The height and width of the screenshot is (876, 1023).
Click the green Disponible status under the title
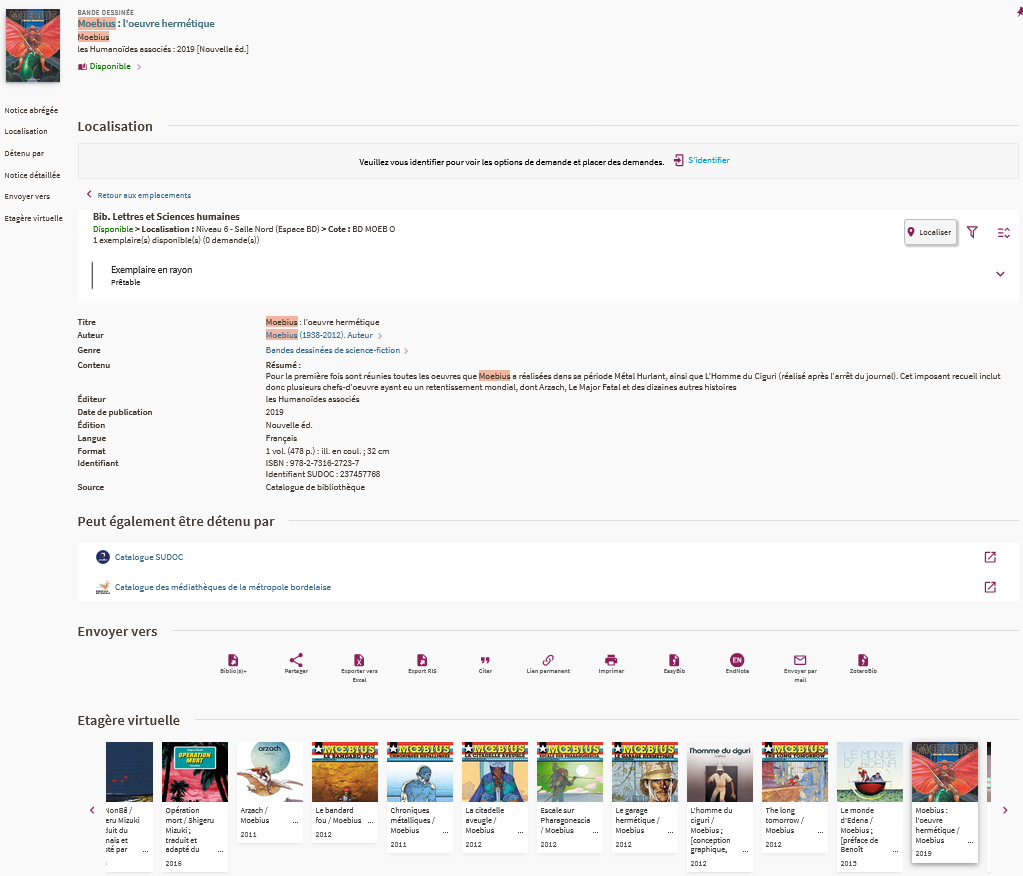[x=110, y=67]
